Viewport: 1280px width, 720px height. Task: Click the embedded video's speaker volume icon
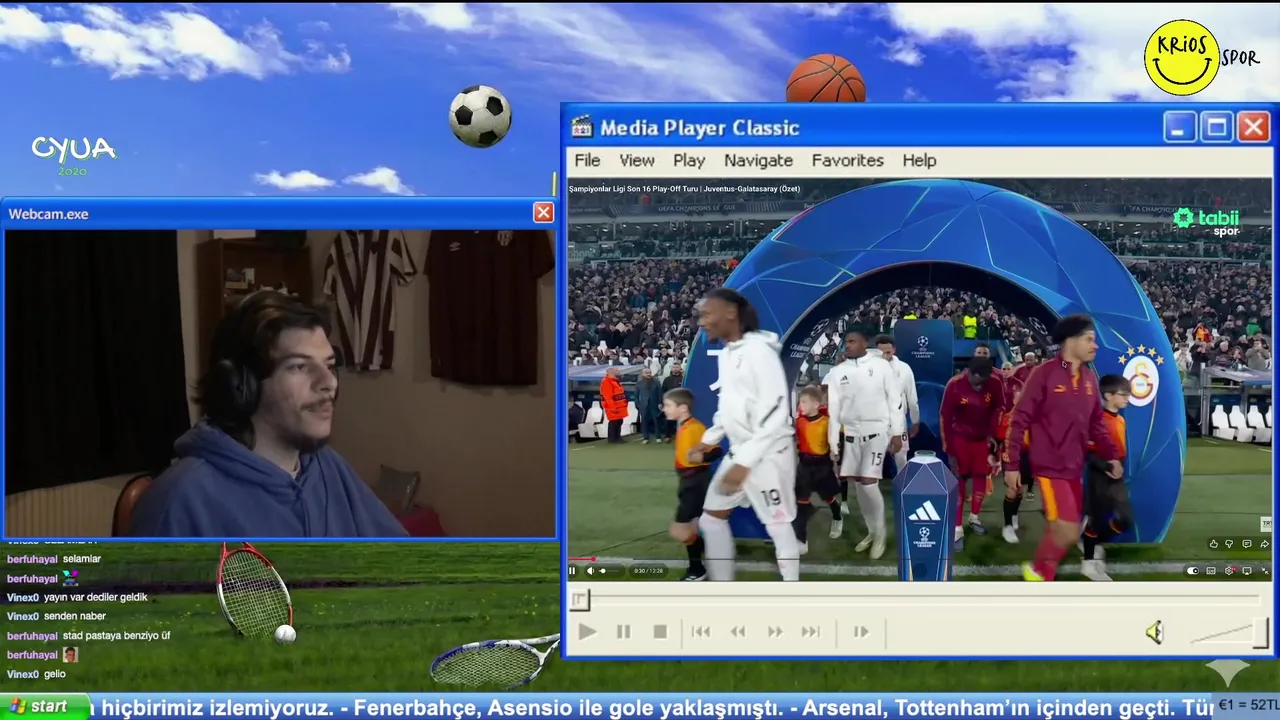coord(590,571)
